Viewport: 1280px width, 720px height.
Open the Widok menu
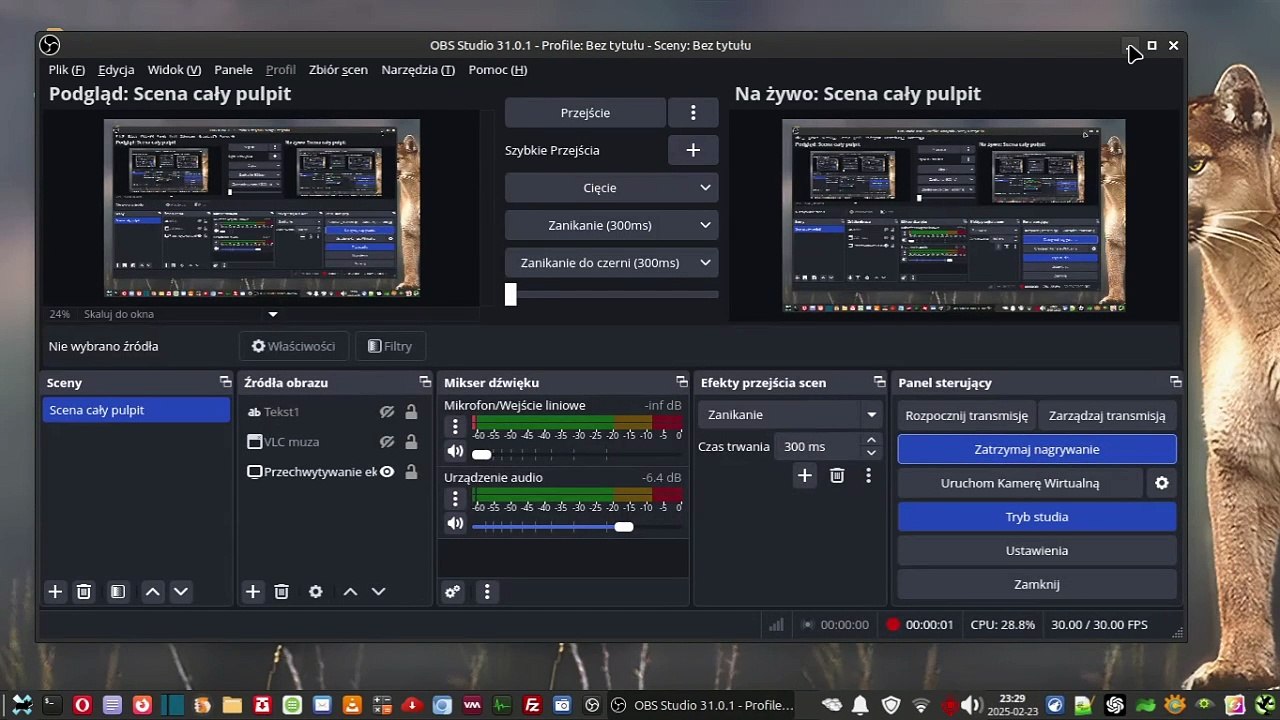tap(174, 70)
